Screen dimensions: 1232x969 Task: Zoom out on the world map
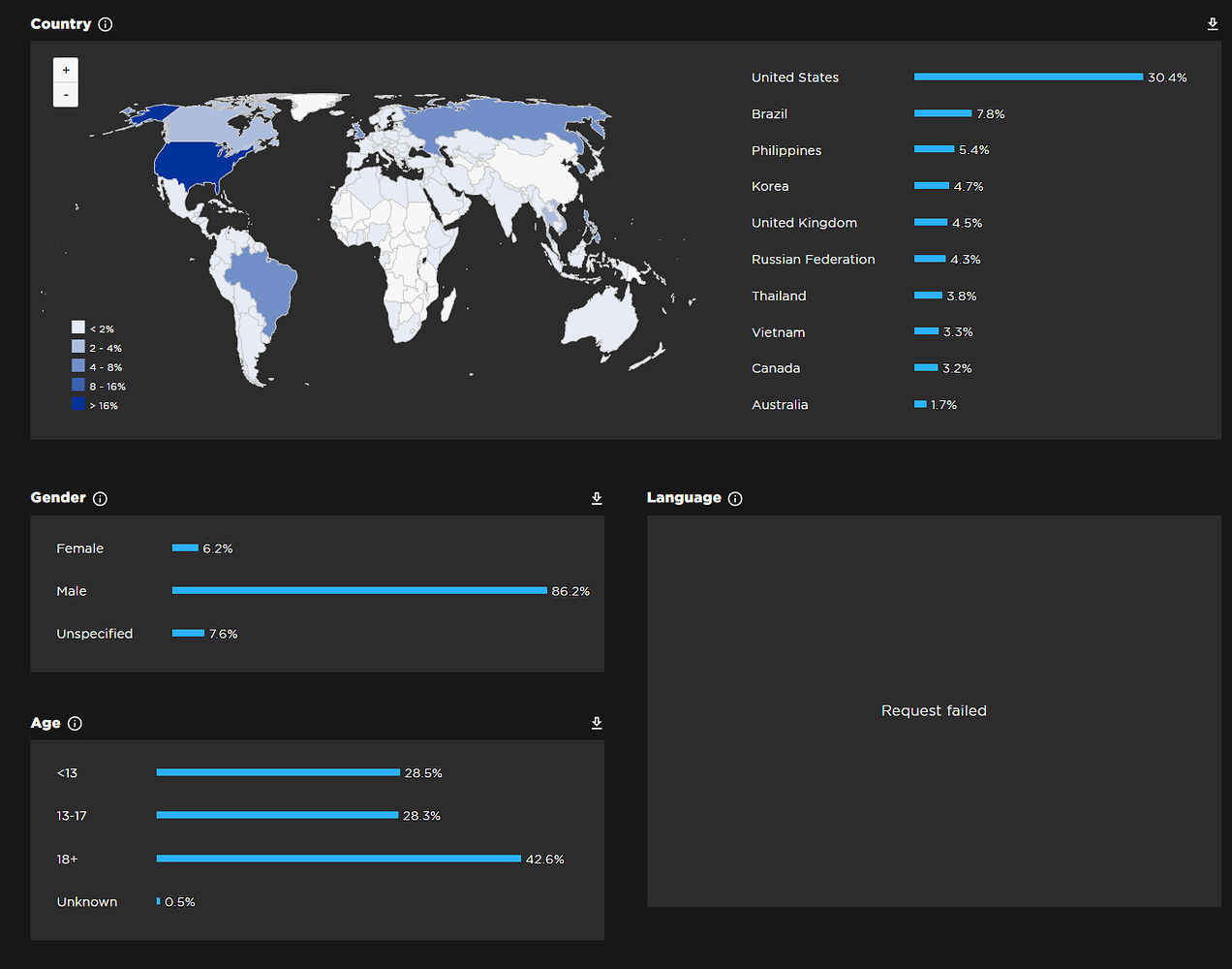65,94
